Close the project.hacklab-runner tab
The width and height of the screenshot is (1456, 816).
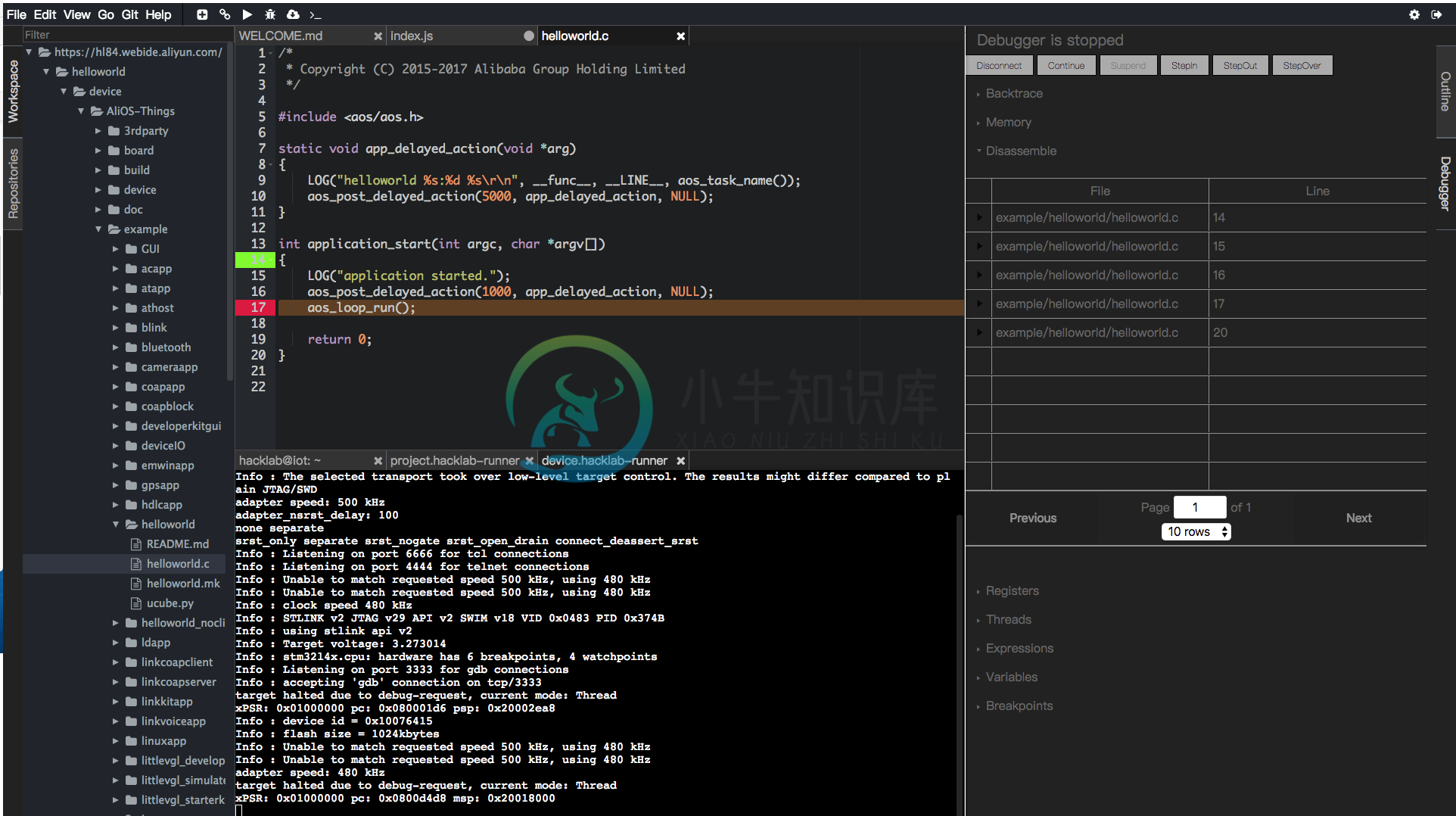click(529, 461)
